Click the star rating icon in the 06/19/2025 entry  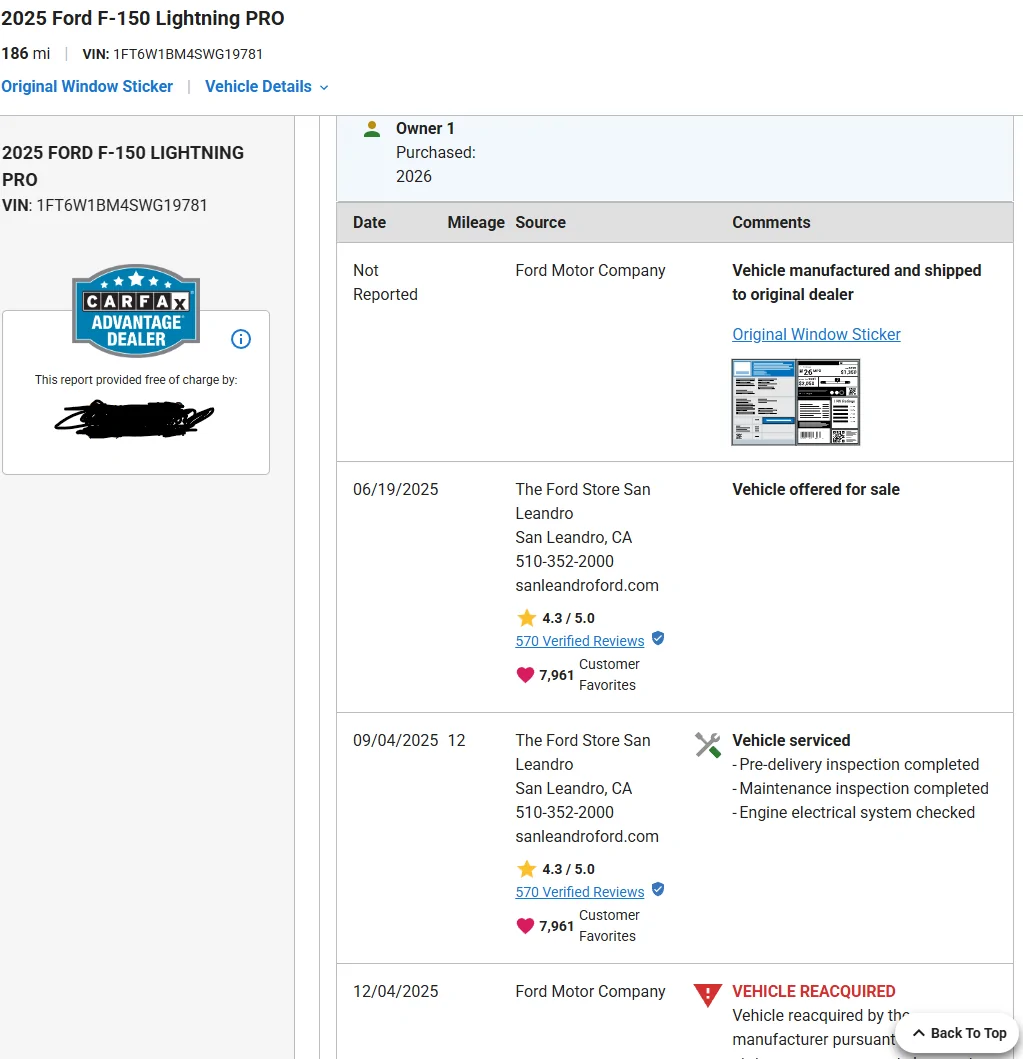tap(526, 618)
